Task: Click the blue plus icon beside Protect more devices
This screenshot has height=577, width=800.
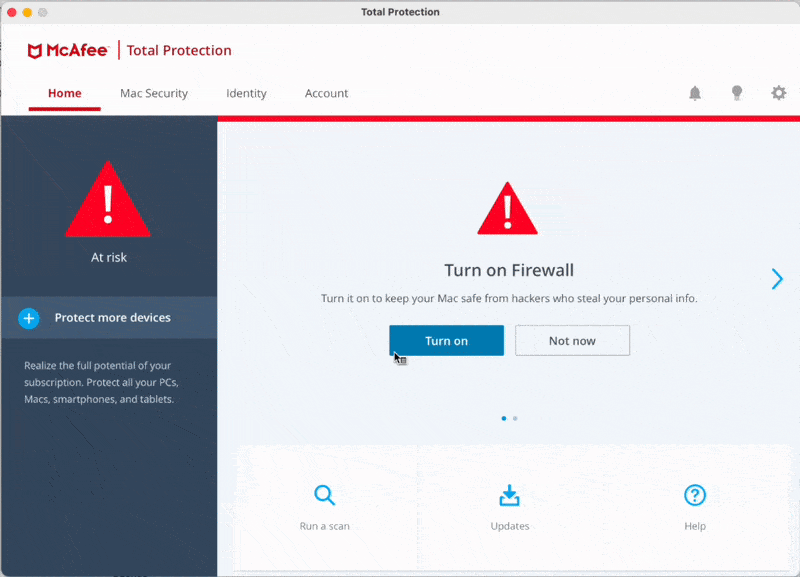Action: tap(29, 318)
